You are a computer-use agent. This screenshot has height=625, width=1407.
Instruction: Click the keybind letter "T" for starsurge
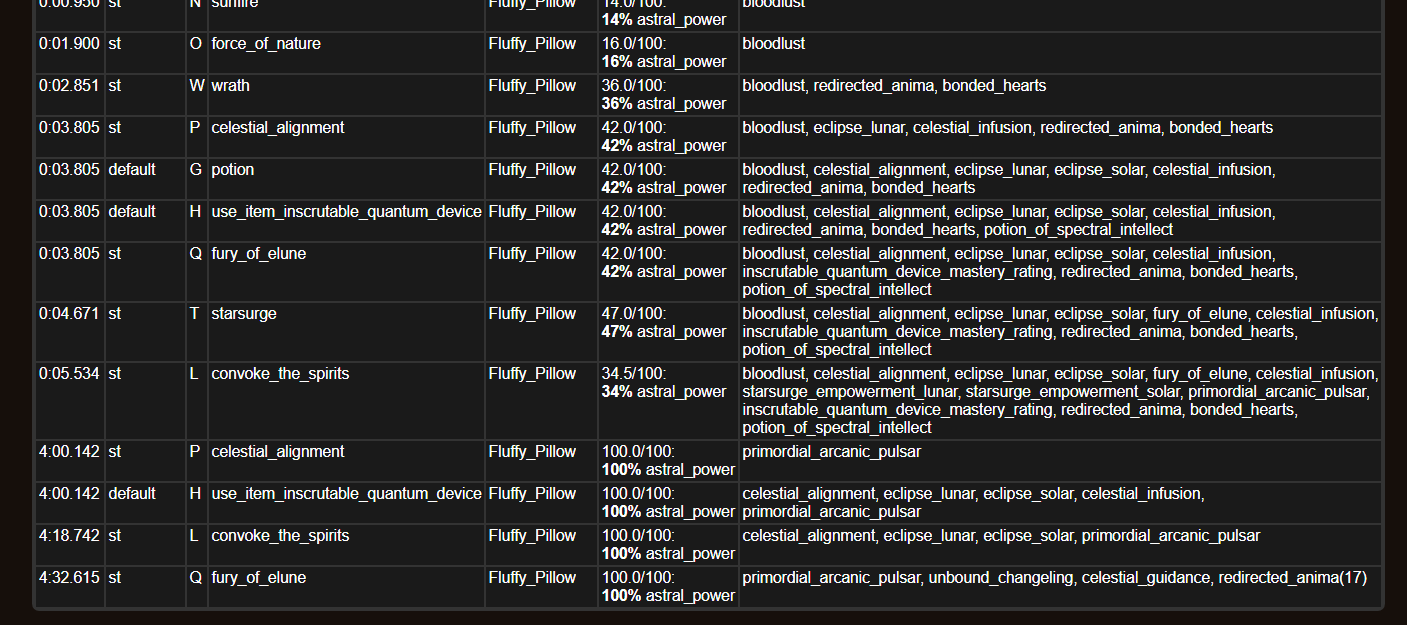(196, 313)
